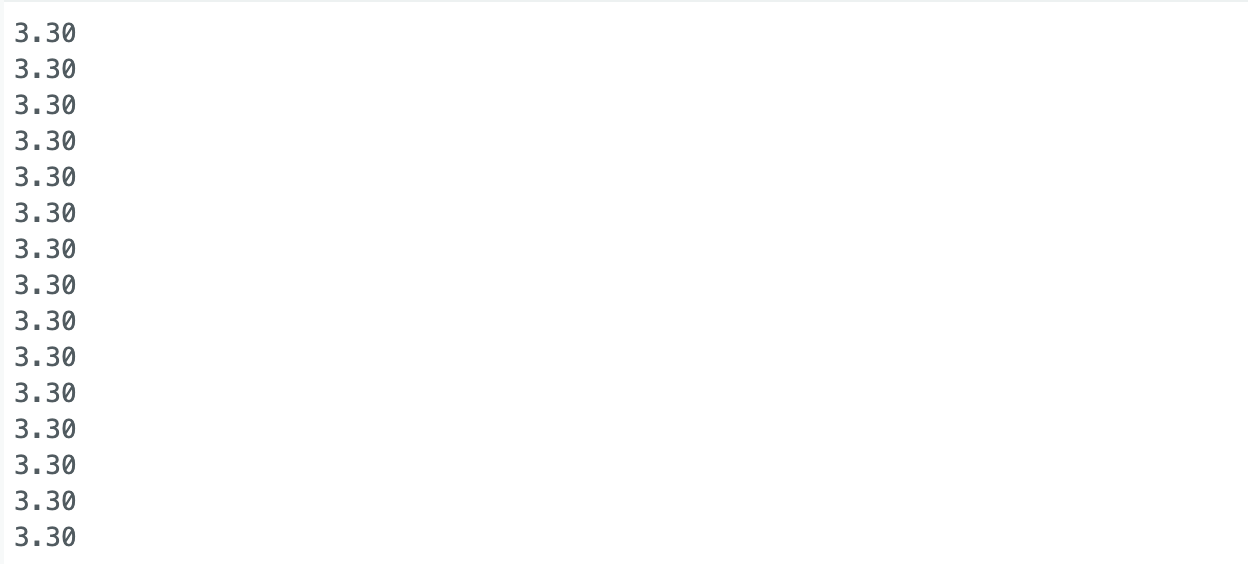Viewport: 1248px width, 564px height.
Task: Select the sixth 3.30 text line
Action: click(x=45, y=213)
